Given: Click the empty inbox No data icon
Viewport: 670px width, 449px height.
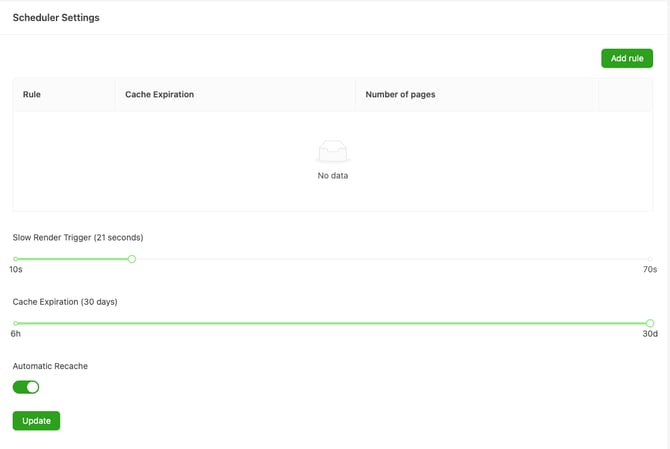Looking at the screenshot, I should tap(333, 152).
